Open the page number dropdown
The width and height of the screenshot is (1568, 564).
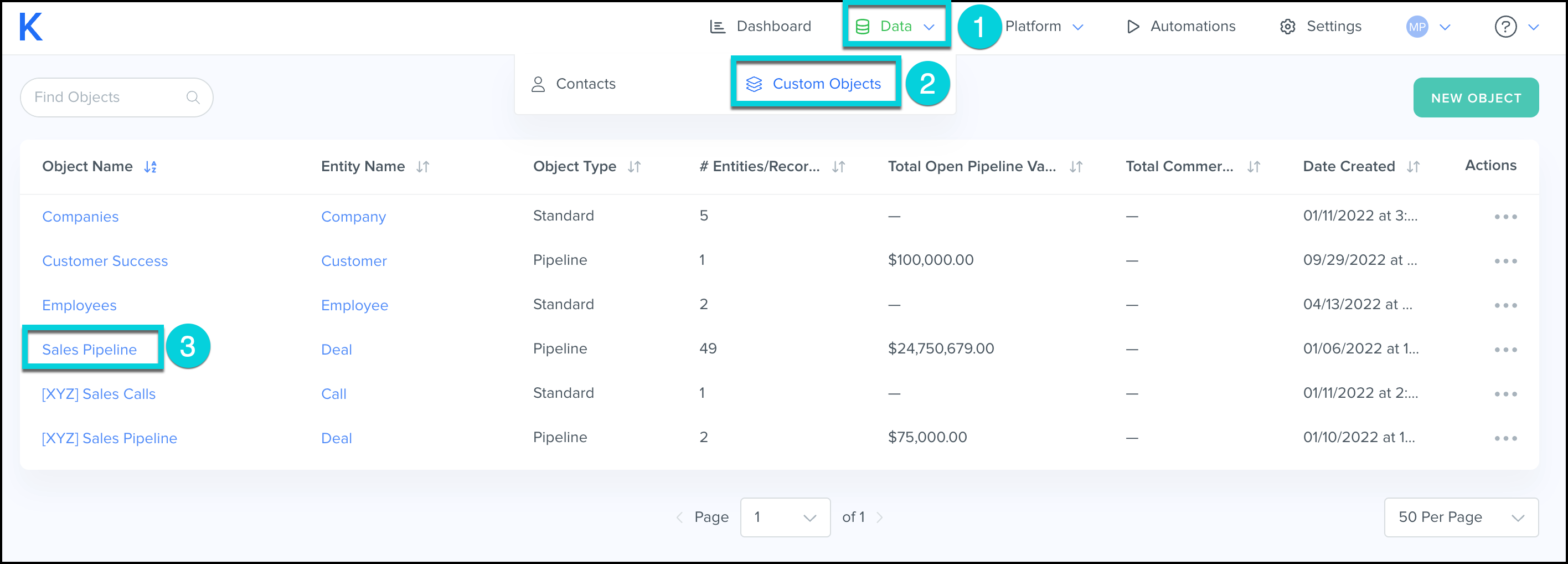coord(785,517)
